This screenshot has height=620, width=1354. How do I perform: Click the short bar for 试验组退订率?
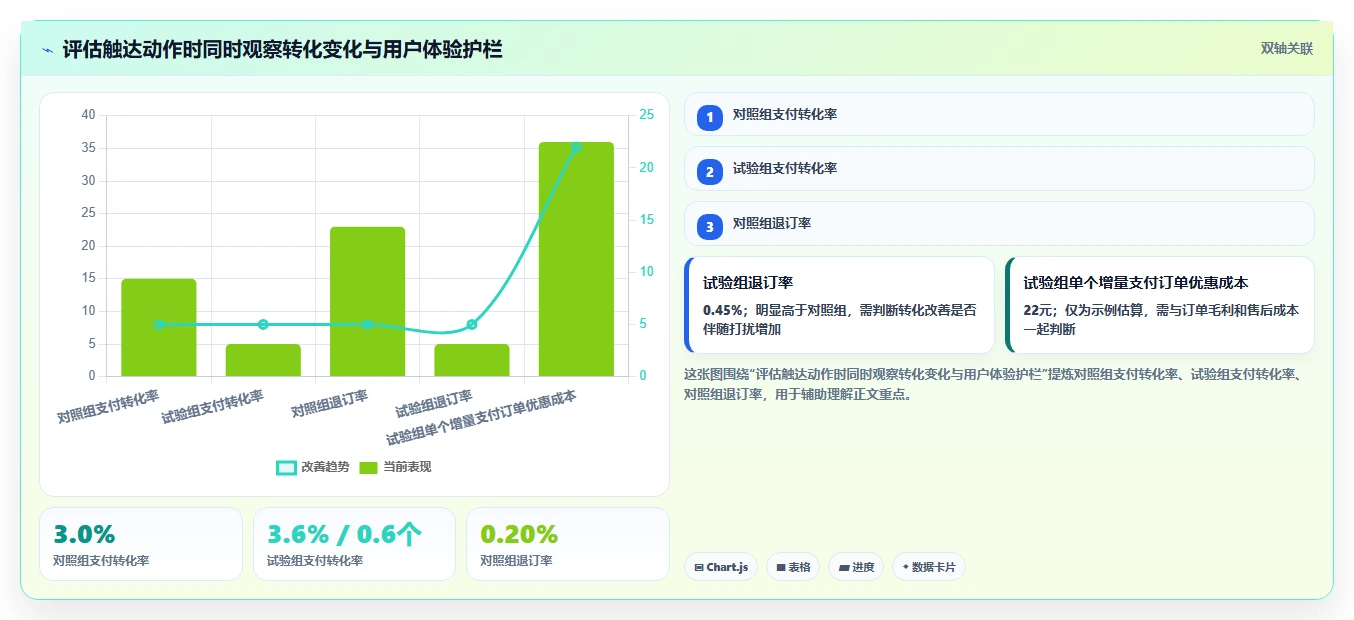click(x=472, y=360)
